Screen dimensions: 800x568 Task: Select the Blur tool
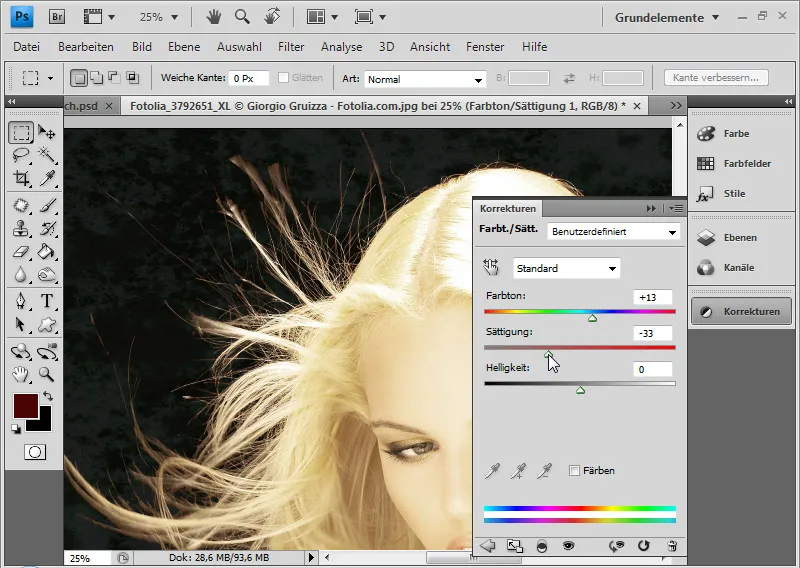point(21,275)
